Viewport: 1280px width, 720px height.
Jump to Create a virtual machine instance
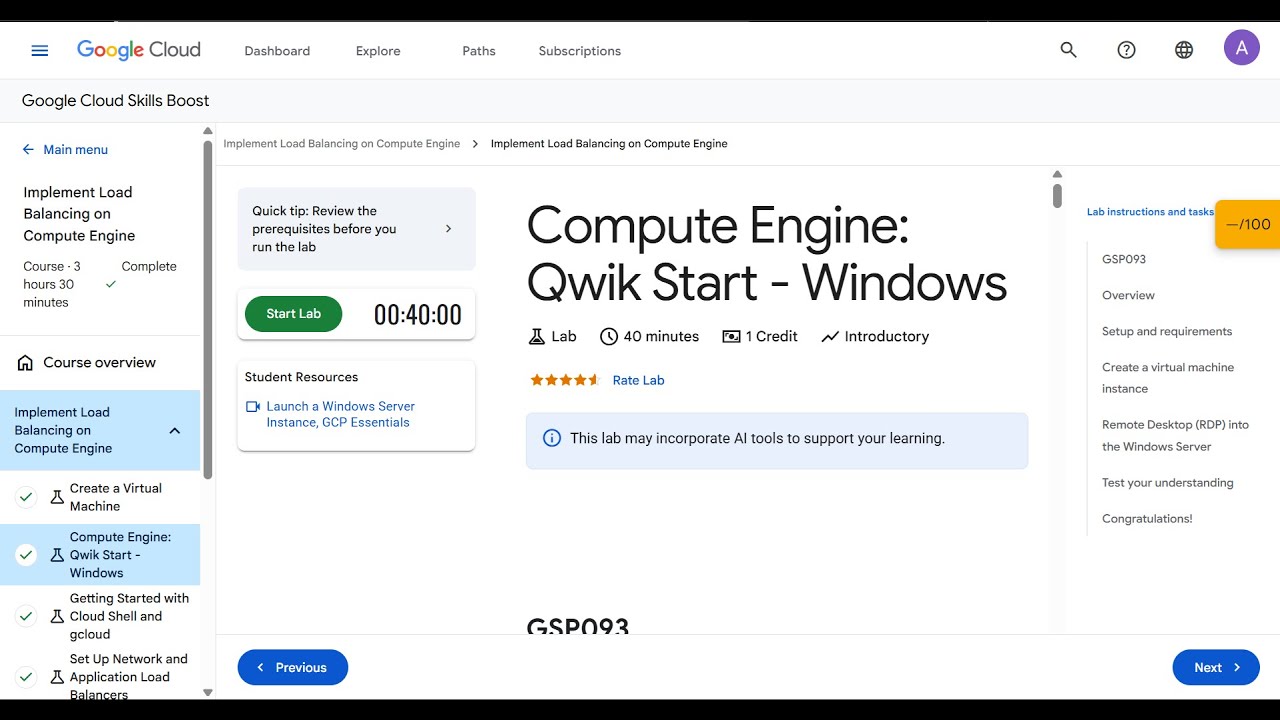tap(1168, 378)
